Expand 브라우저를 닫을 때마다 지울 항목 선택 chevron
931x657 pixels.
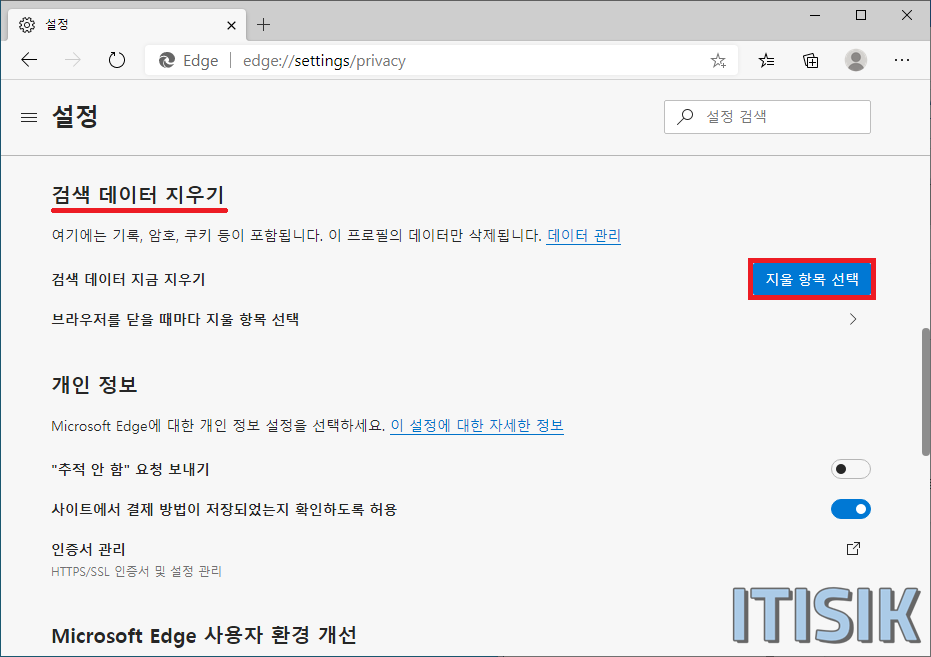click(853, 319)
